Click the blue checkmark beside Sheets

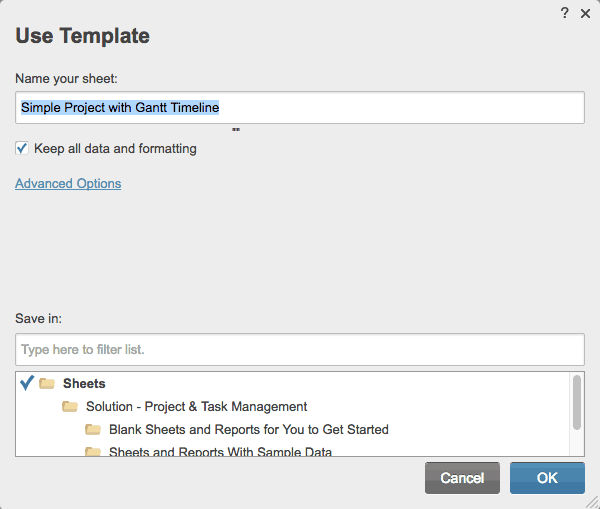click(x=27, y=383)
